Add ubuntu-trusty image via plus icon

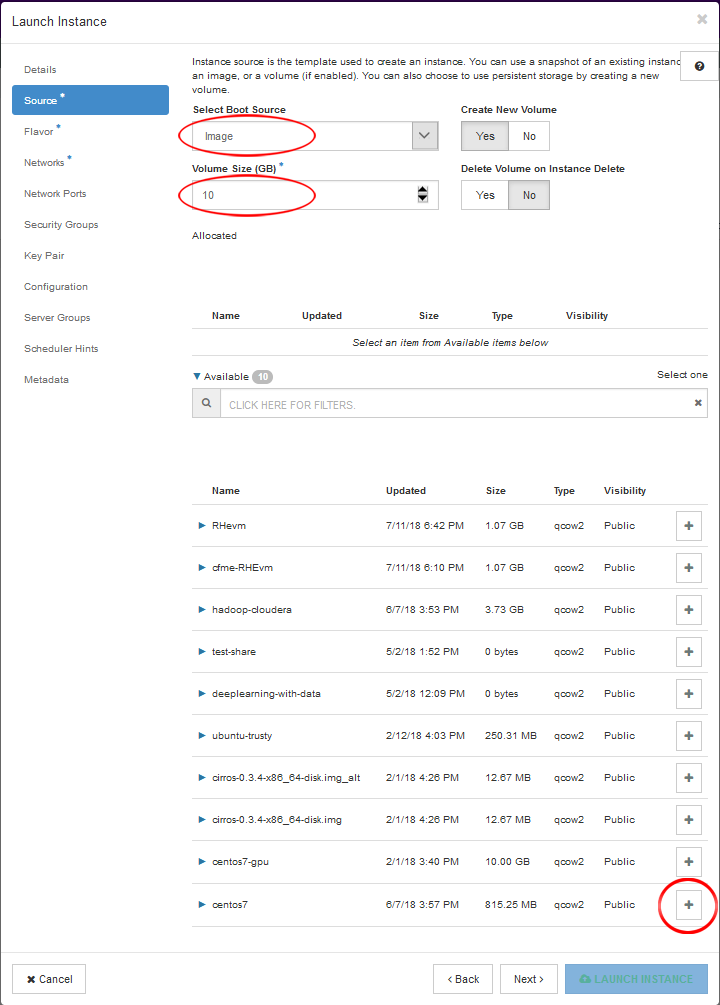(x=689, y=736)
